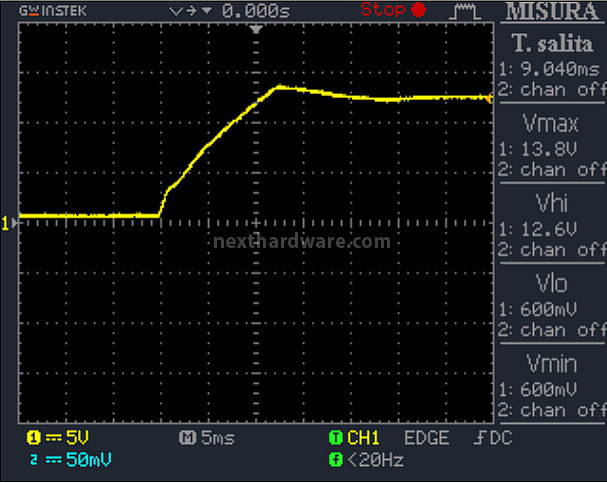Click the yellow channel 1 badge
607x483 pixels.
pyautogui.click(x=33, y=438)
